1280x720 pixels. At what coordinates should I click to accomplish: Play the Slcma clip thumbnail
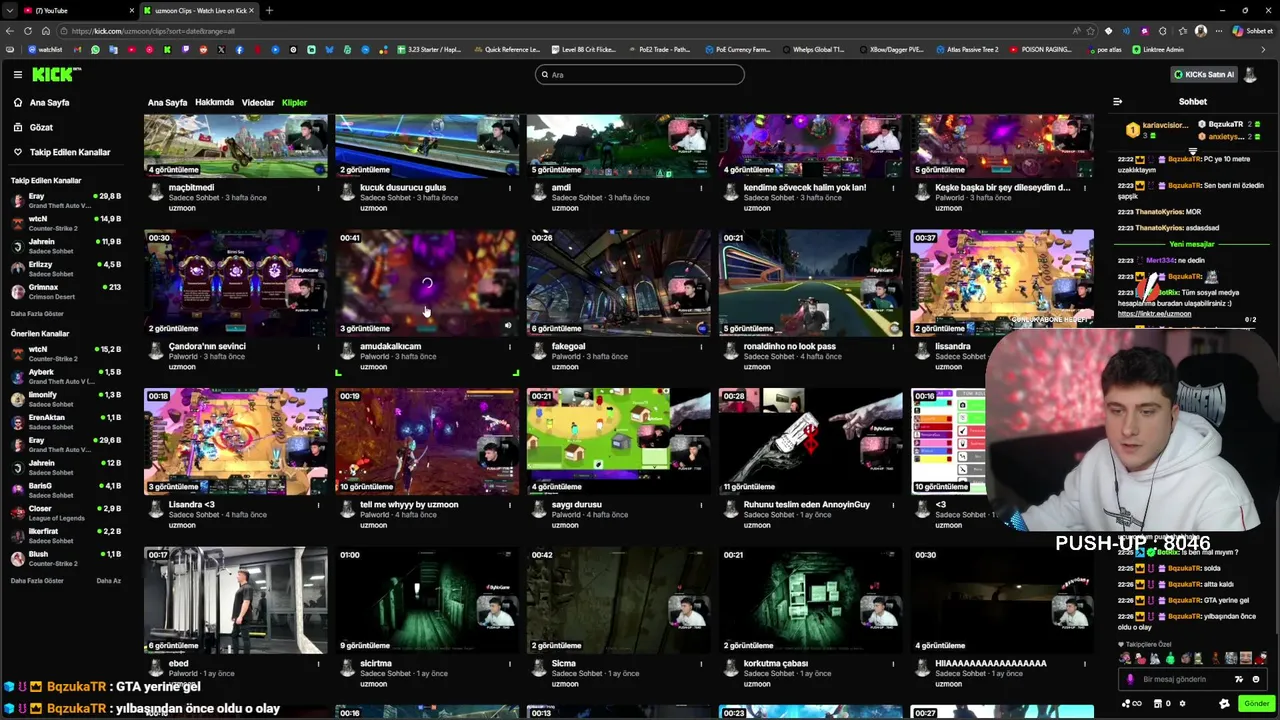coord(619,600)
